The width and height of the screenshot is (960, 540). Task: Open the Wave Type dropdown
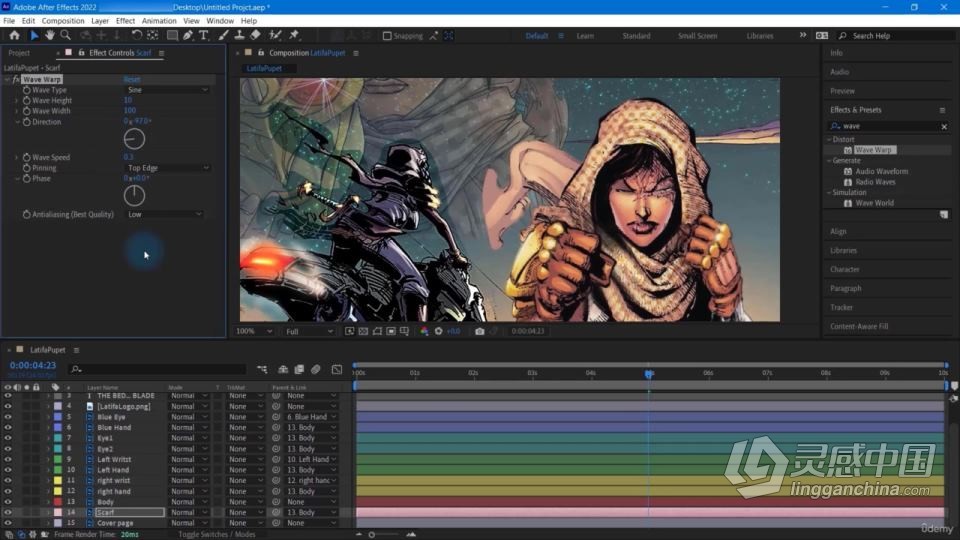click(167, 90)
